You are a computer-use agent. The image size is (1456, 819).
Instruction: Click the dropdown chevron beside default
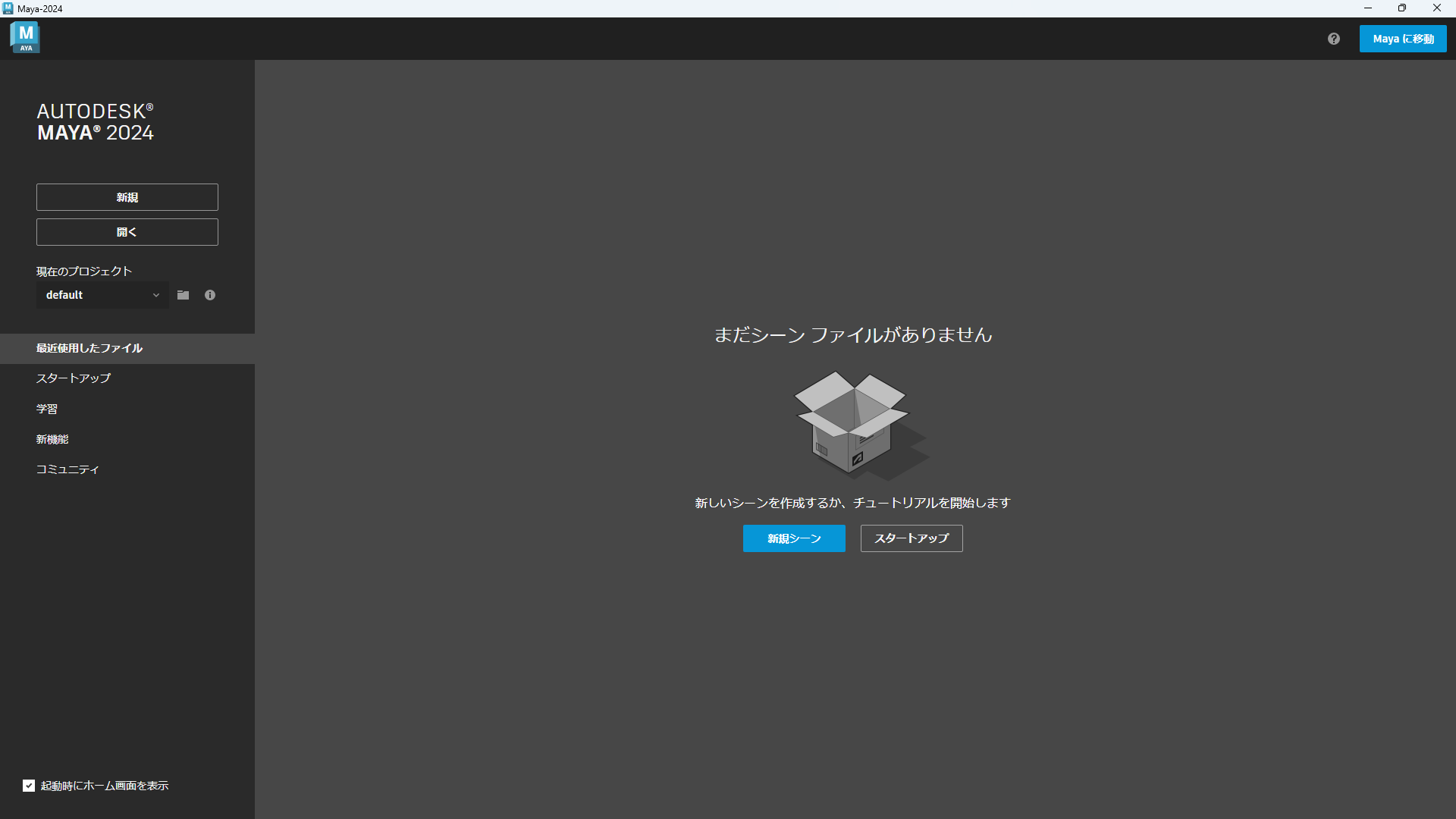tap(156, 295)
